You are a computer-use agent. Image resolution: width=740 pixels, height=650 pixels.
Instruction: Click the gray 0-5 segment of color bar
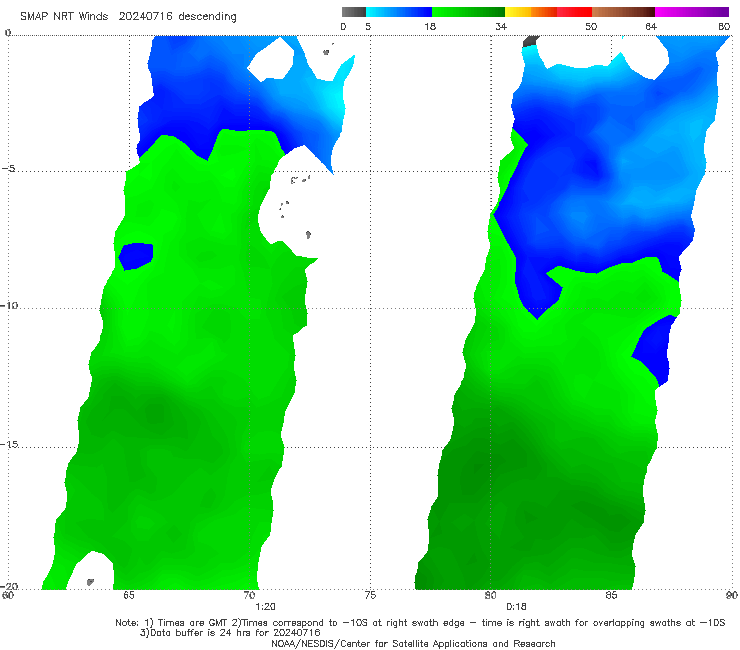354,12
